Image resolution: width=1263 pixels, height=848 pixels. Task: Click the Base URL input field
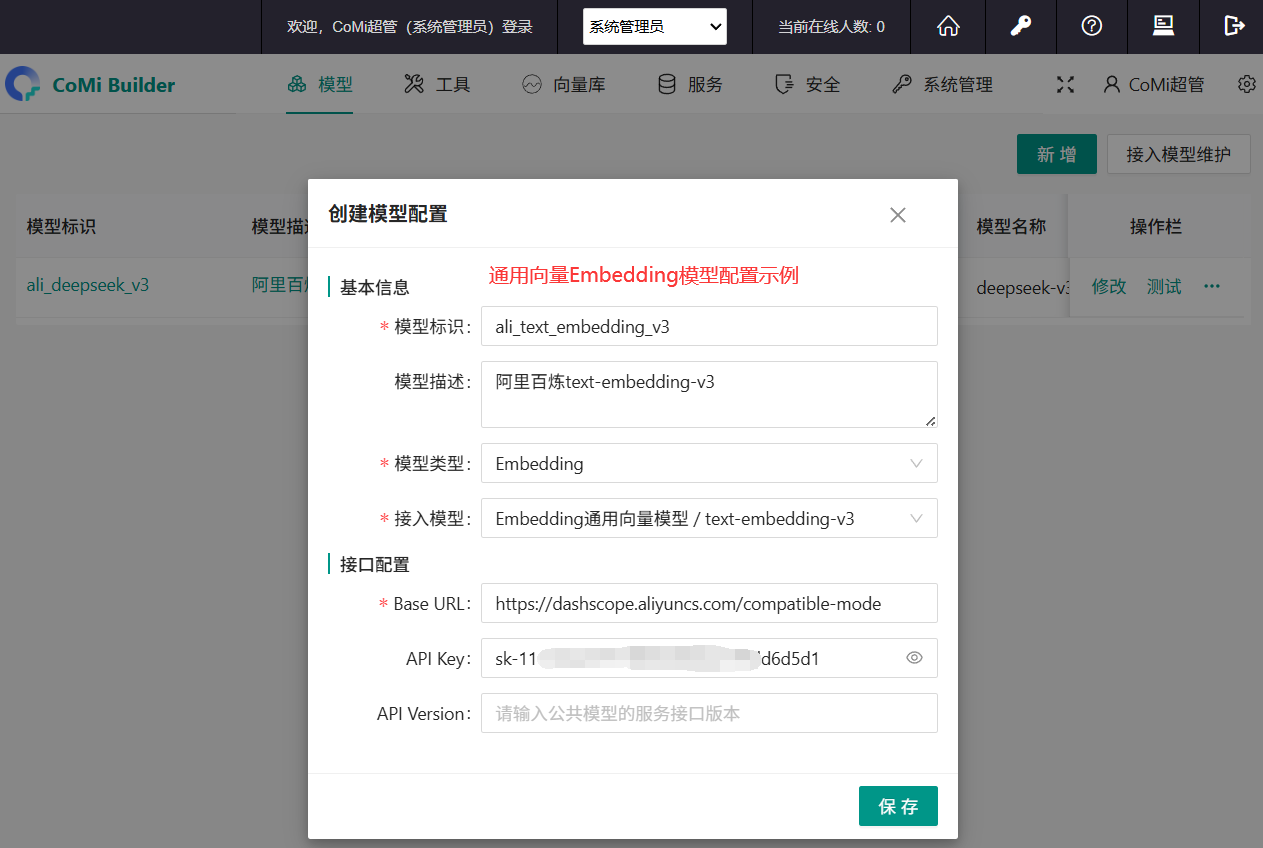(x=709, y=603)
